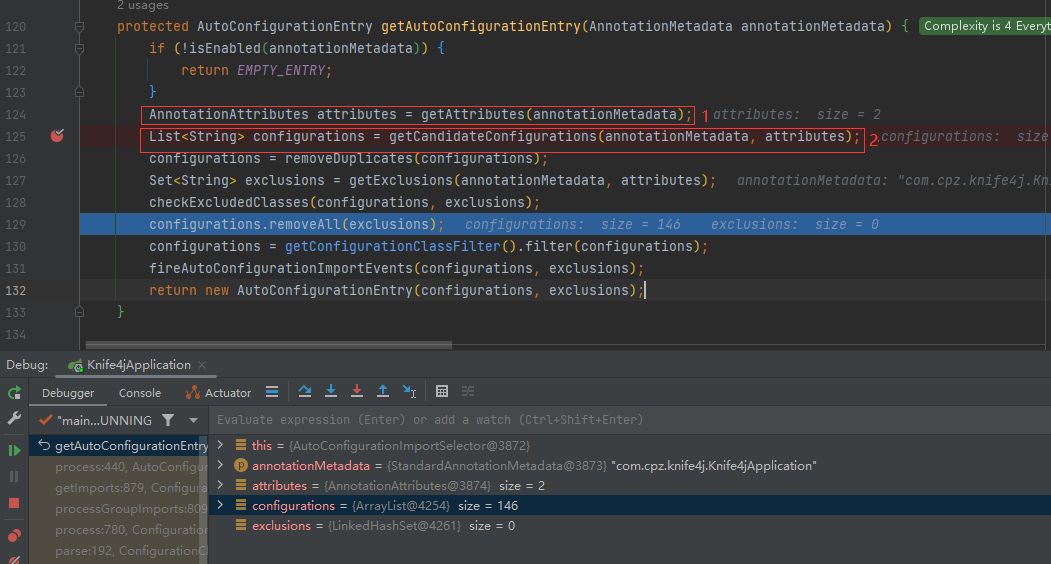Select the processGroupImports:809 stack frame
The image size is (1051, 564).
click(119, 509)
